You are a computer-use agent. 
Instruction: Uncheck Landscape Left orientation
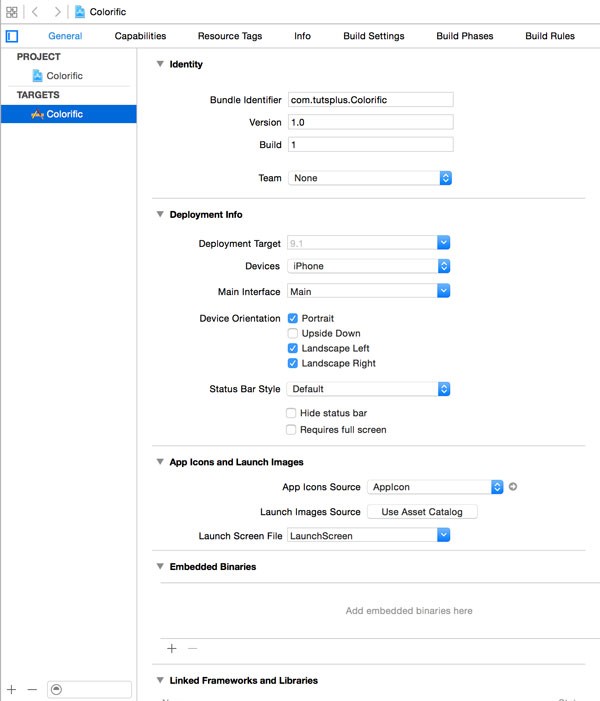(x=293, y=348)
